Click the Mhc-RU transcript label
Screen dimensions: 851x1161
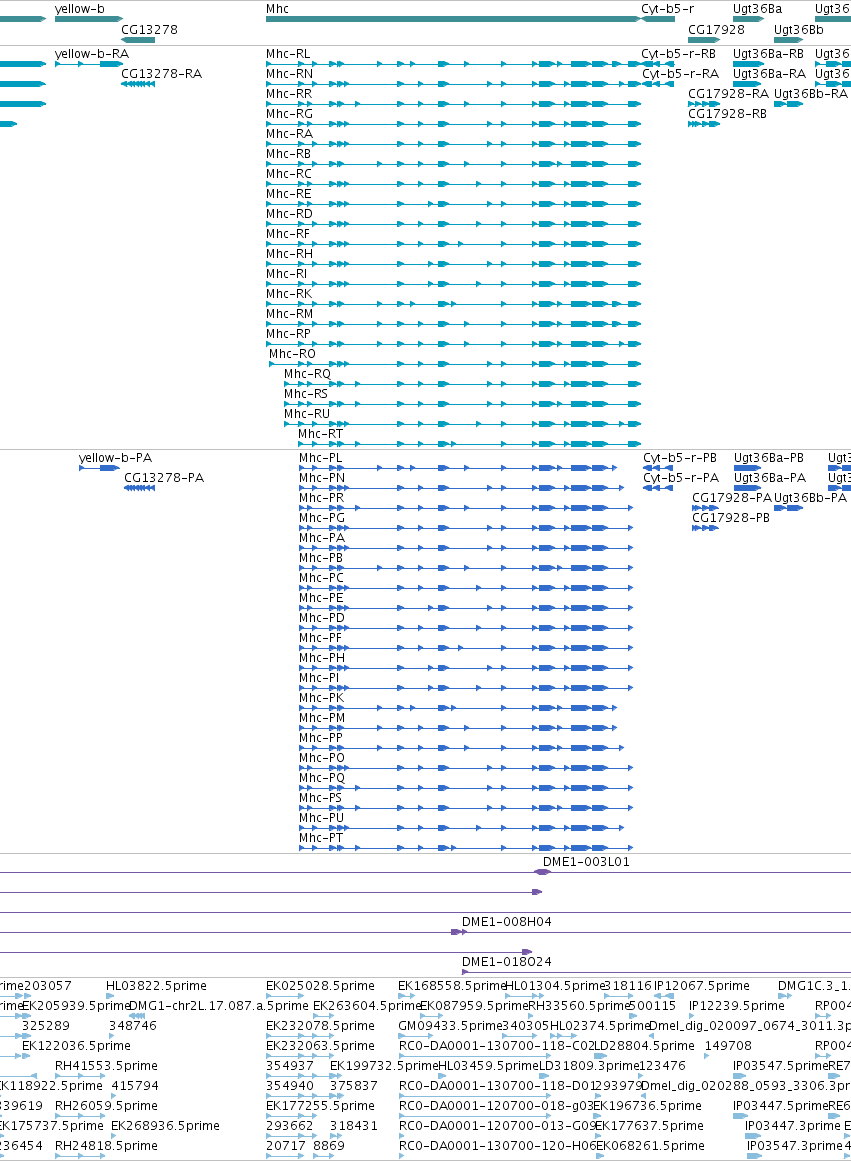click(307, 414)
